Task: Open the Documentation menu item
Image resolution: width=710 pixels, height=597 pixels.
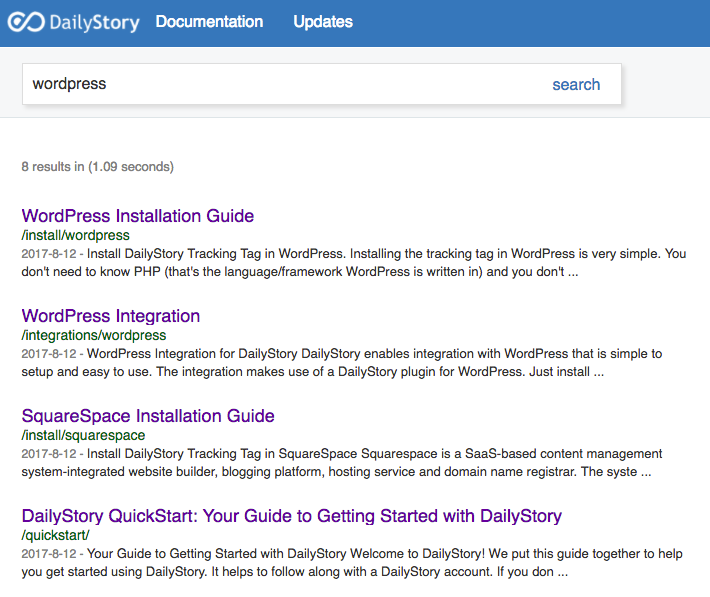Action: pos(209,22)
